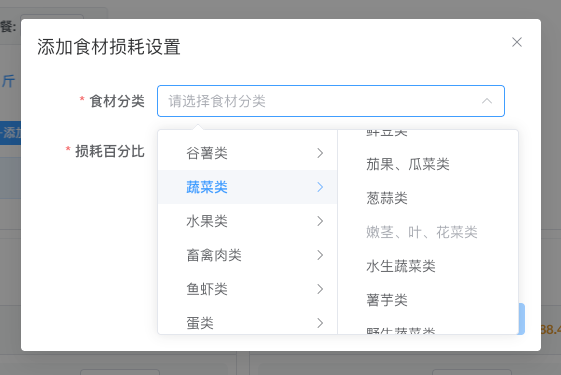Choose 薯芋类 subcategory

(428, 300)
